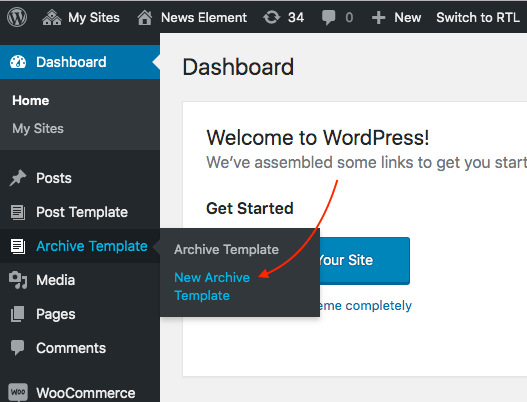Click the WordPress logo icon

(x=17, y=17)
